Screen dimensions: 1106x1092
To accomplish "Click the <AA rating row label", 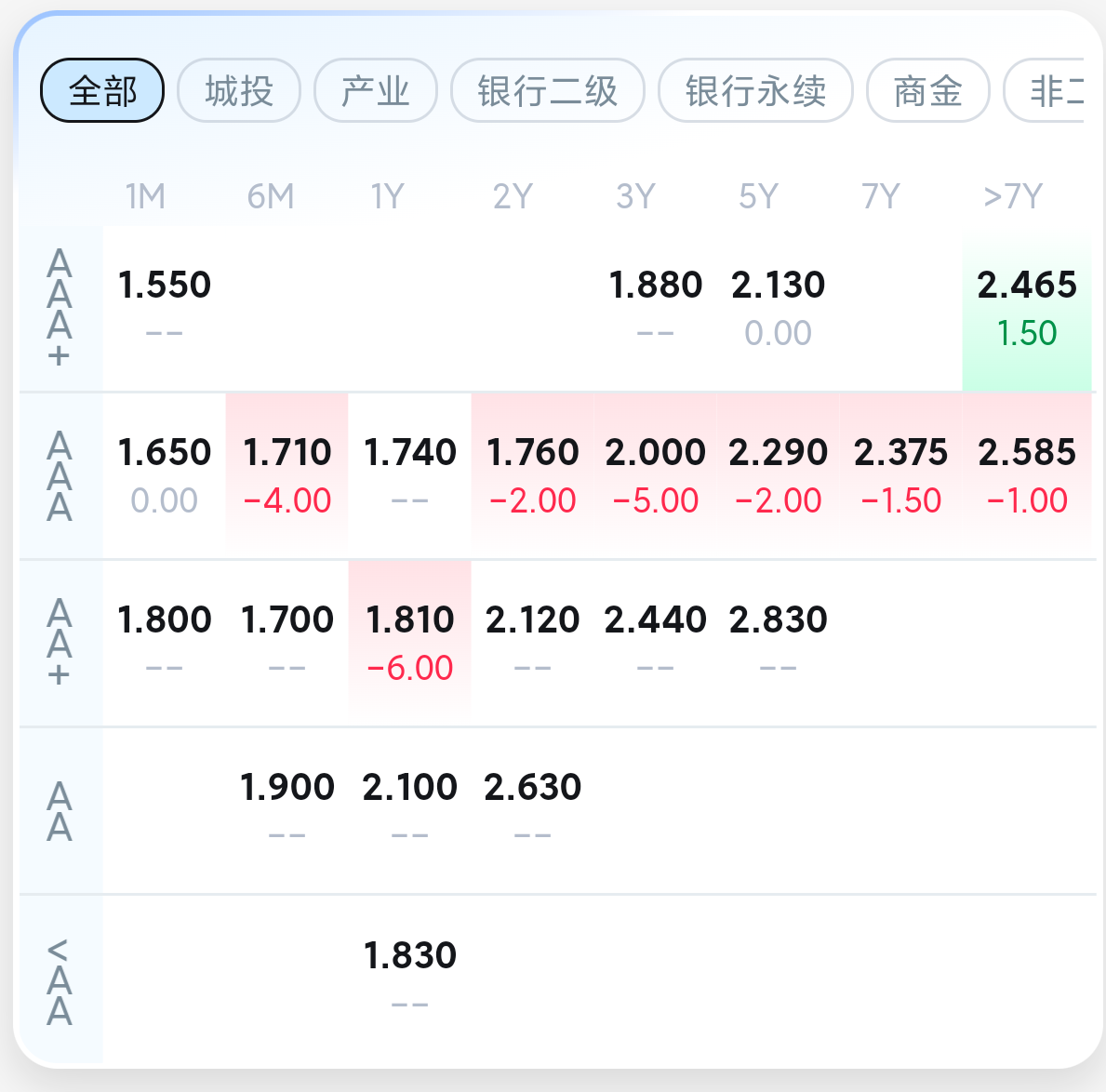I will [60, 980].
